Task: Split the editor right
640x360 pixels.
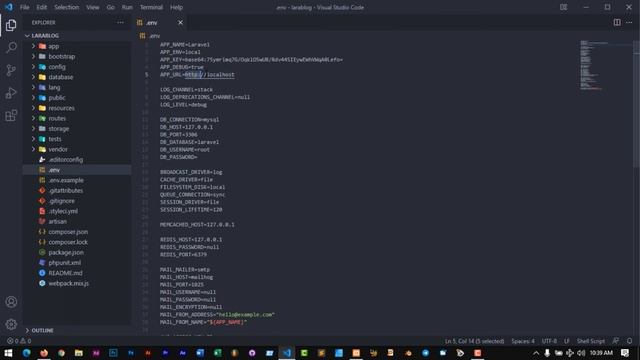Action: tap(617, 22)
